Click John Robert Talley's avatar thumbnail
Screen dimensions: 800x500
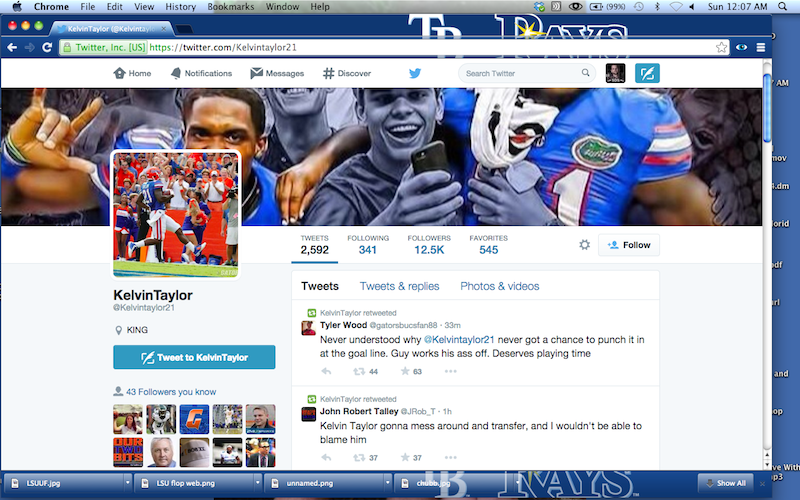[x=308, y=414]
